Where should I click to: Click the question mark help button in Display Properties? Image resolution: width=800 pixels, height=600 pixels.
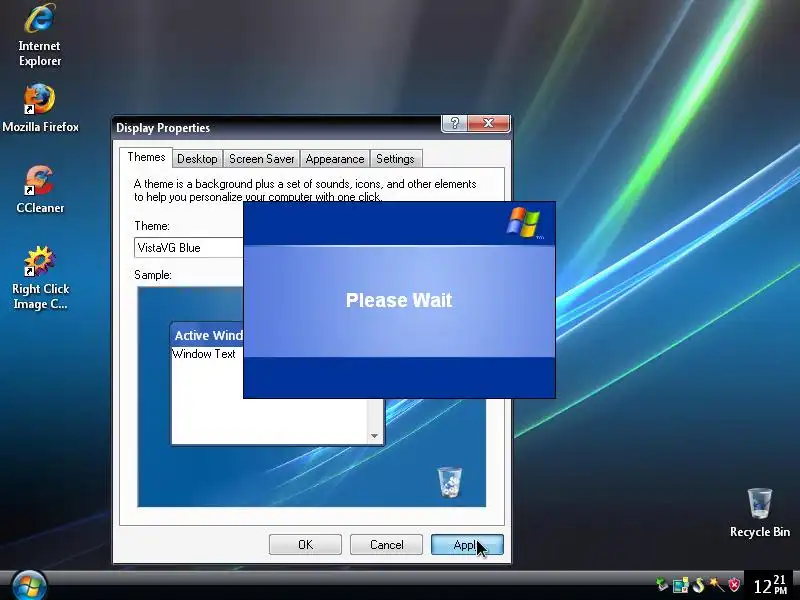[454, 123]
